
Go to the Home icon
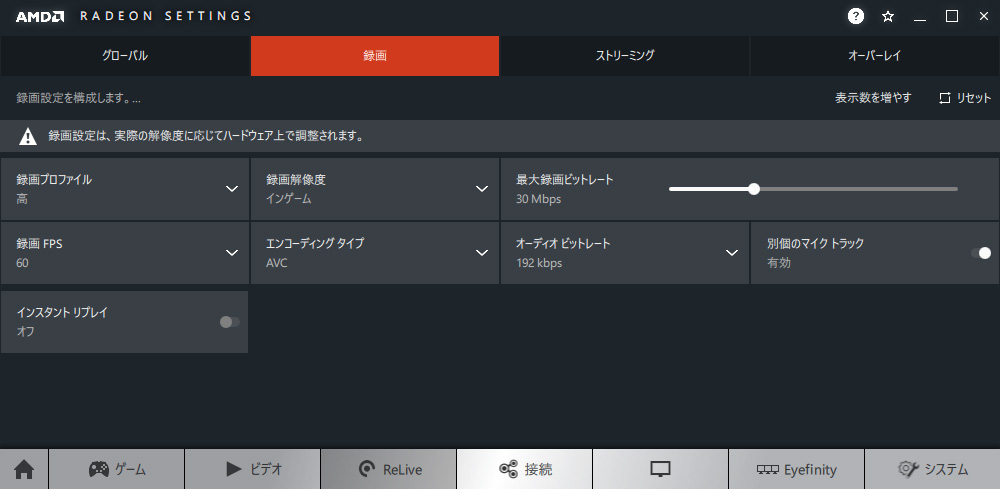click(x=24, y=469)
